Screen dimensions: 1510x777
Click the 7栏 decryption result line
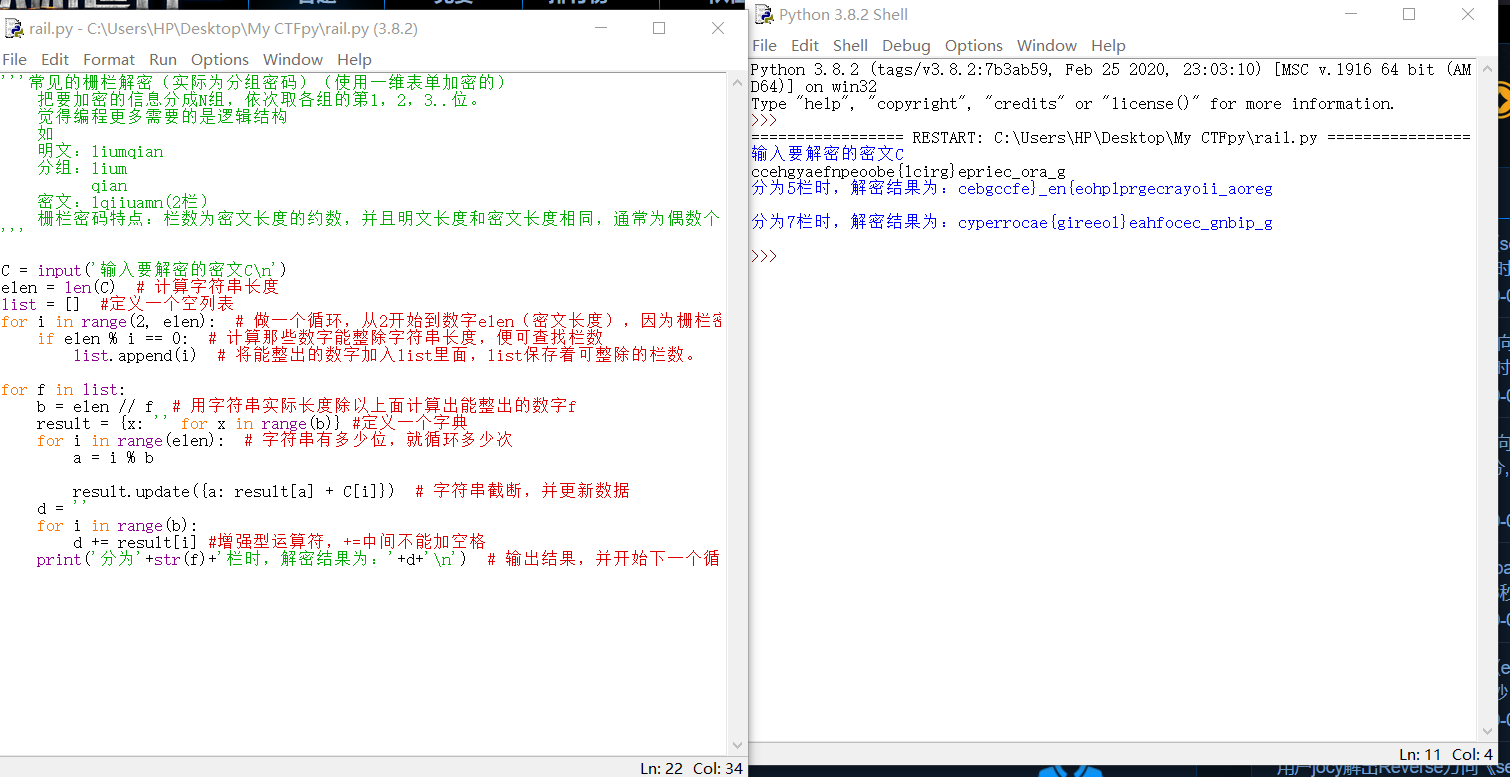click(1012, 222)
